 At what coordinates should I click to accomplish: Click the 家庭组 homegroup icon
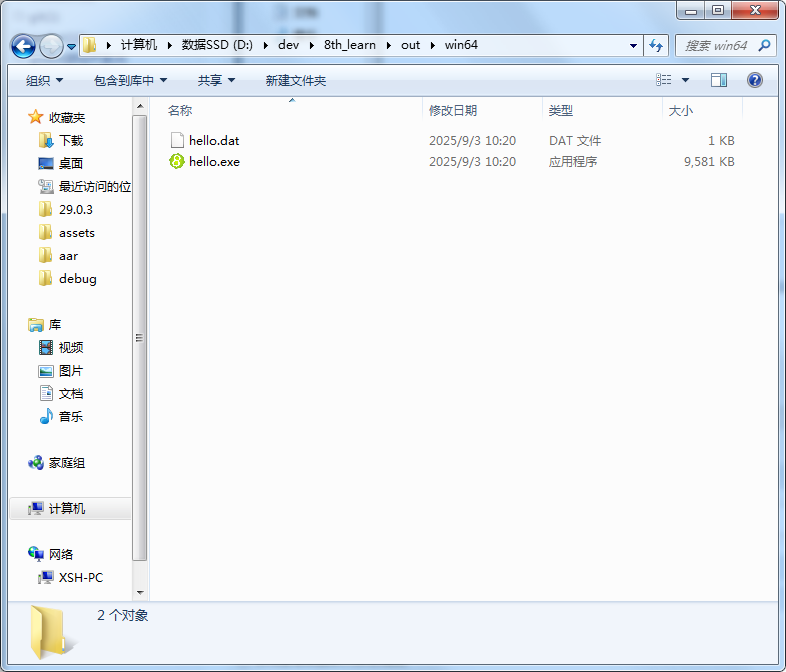(x=36, y=463)
